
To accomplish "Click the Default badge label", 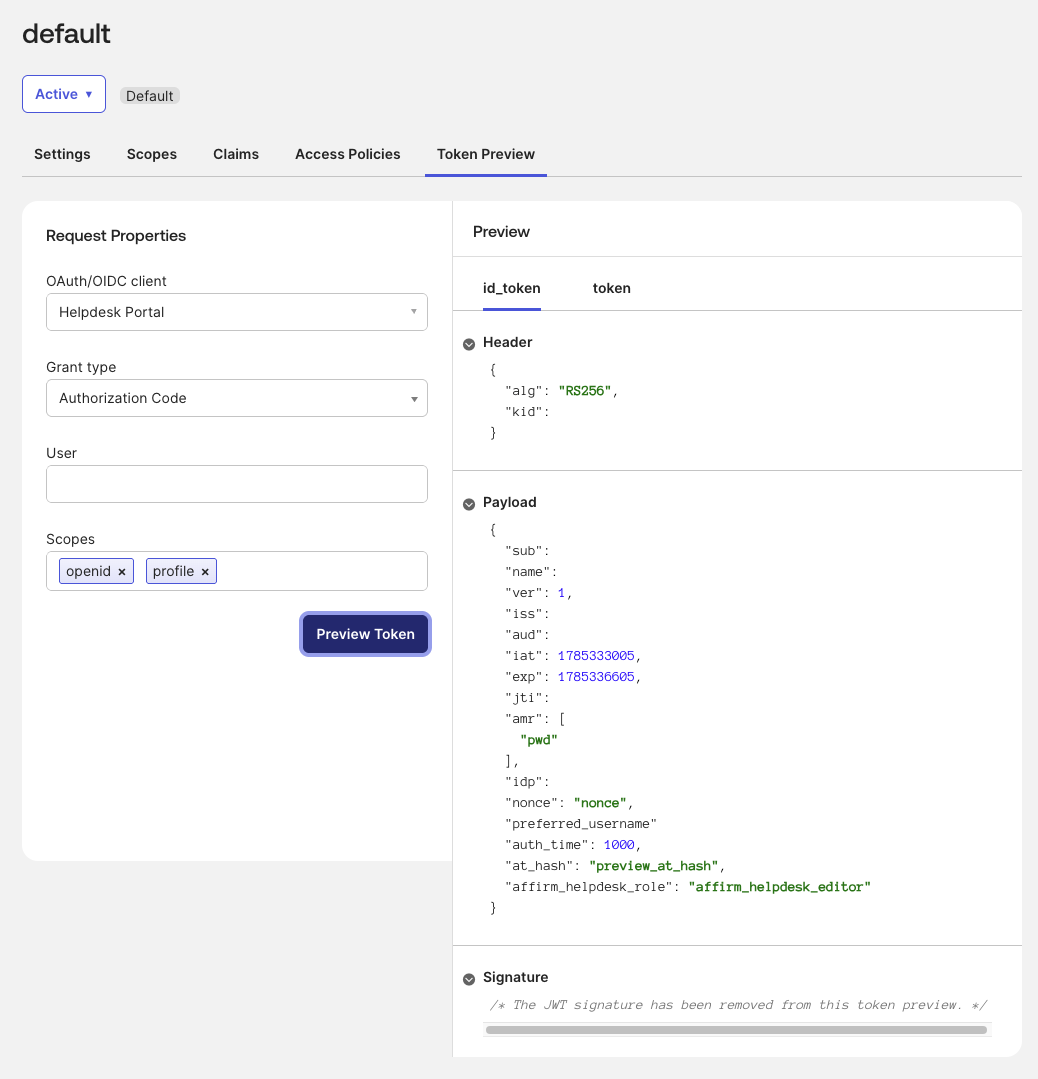I will tap(149, 96).
